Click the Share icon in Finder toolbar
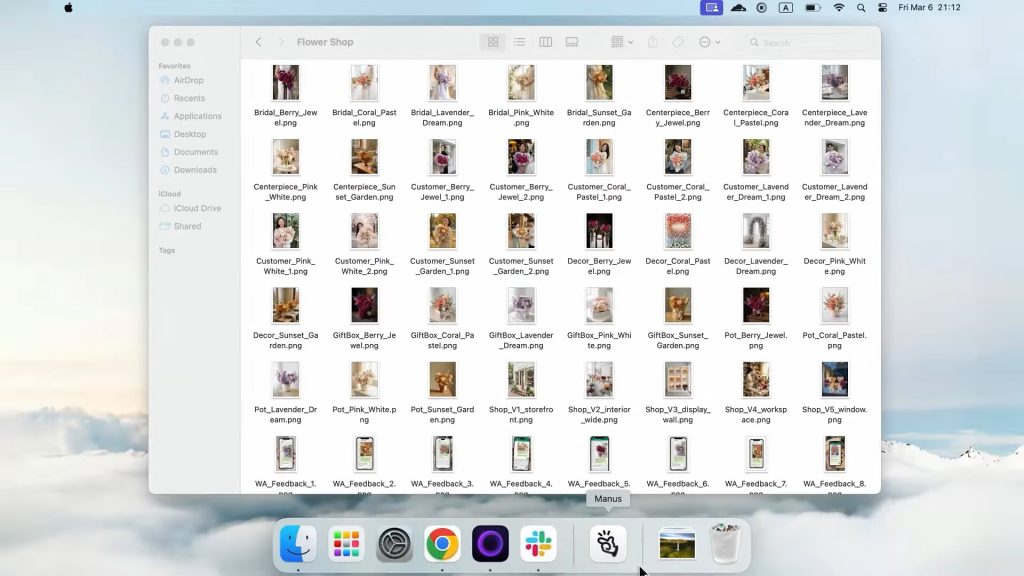The height and width of the screenshot is (576, 1024). pos(653,42)
